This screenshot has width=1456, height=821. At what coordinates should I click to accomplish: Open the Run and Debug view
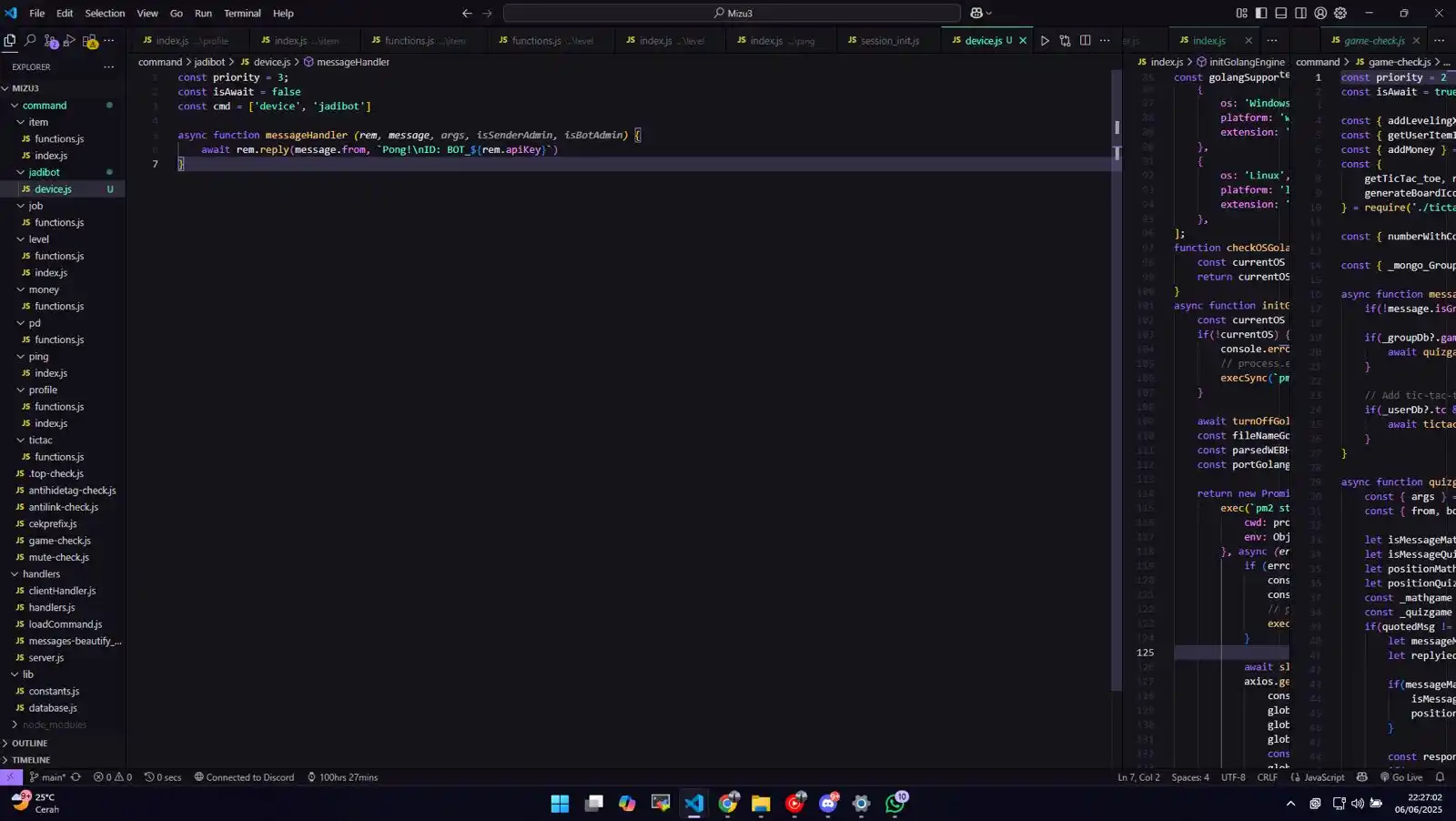pyautogui.click(x=70, y=41)
